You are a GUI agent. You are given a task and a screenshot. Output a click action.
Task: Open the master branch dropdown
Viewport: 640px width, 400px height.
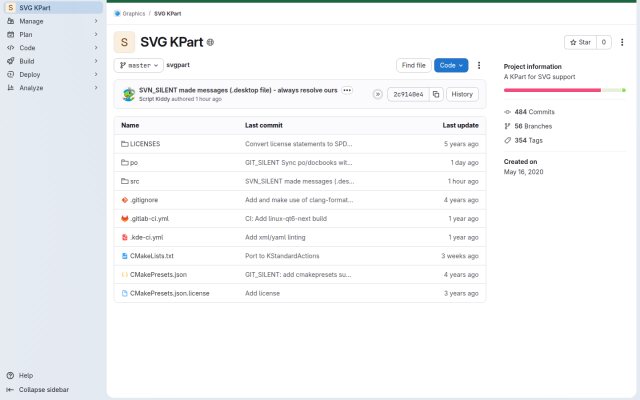click(x=139, y=65)
